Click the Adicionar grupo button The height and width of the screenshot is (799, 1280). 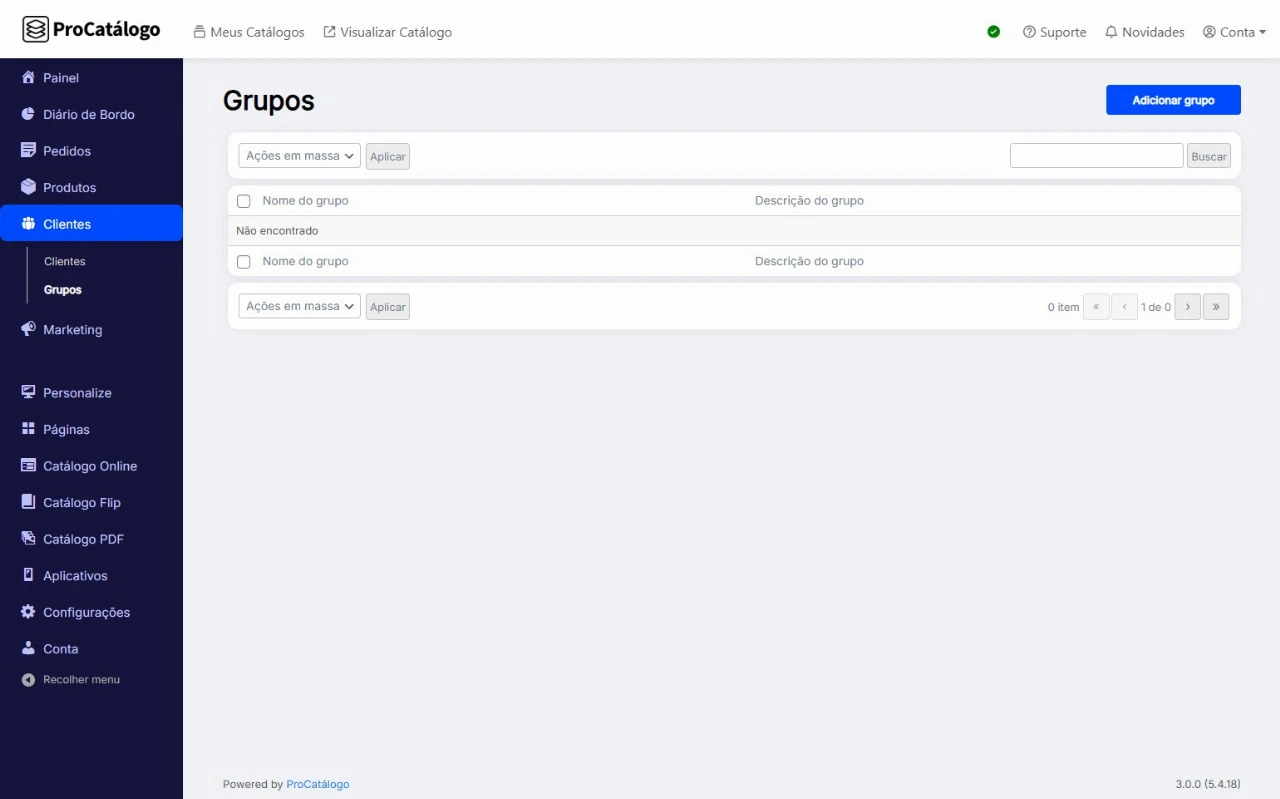click(1173, 100)
